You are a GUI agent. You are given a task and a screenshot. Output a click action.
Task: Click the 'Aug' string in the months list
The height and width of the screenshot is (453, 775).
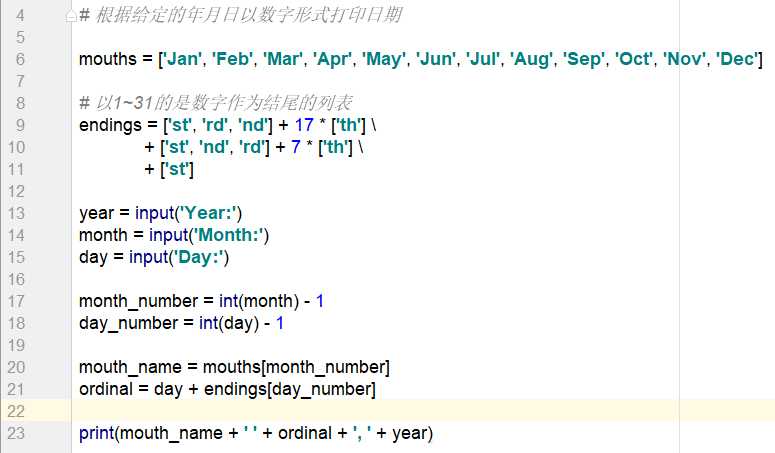pos(532,59)
